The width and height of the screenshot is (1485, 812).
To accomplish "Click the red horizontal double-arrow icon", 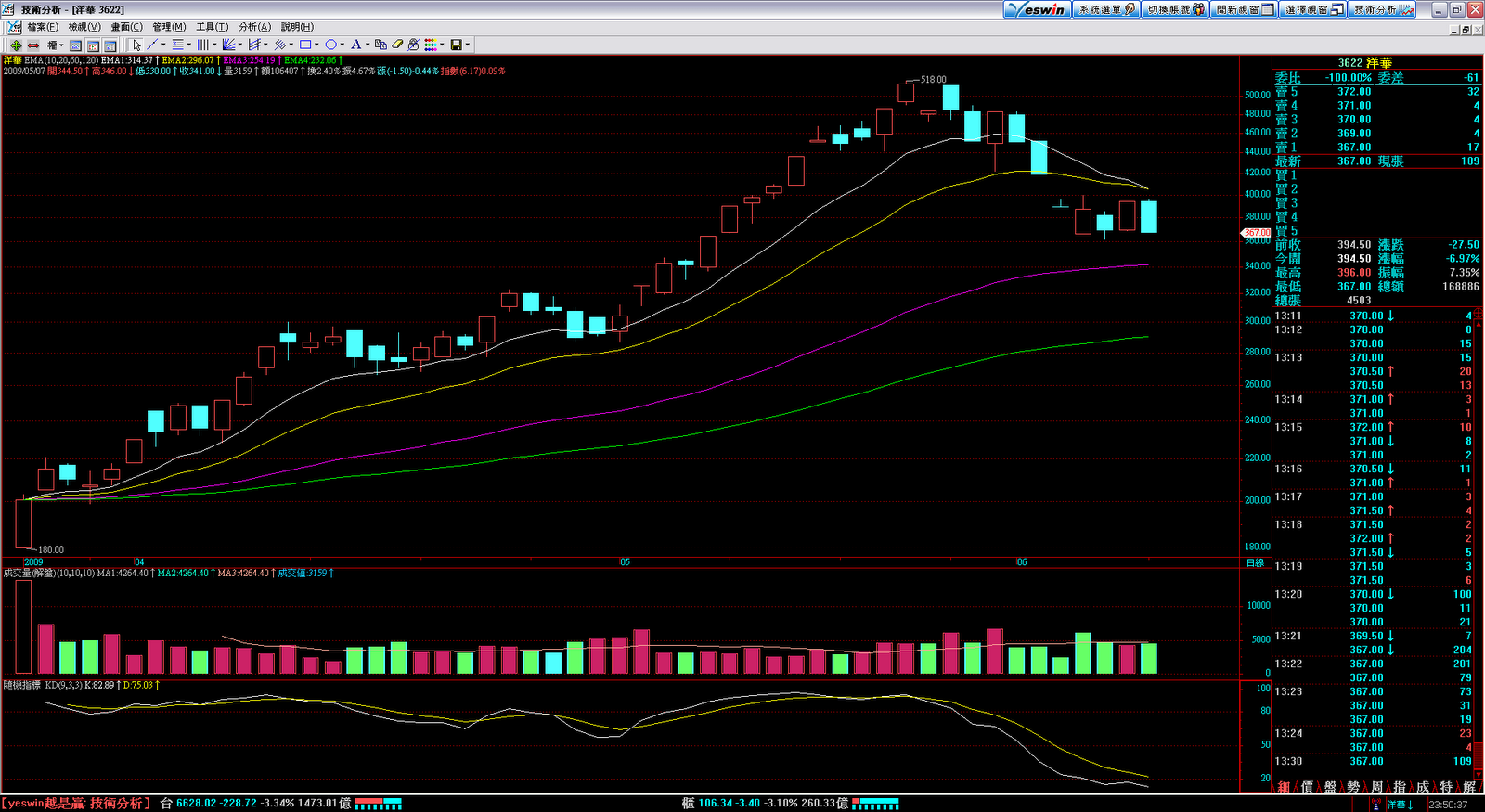I will pyautogui.click(x=33, y=45).
